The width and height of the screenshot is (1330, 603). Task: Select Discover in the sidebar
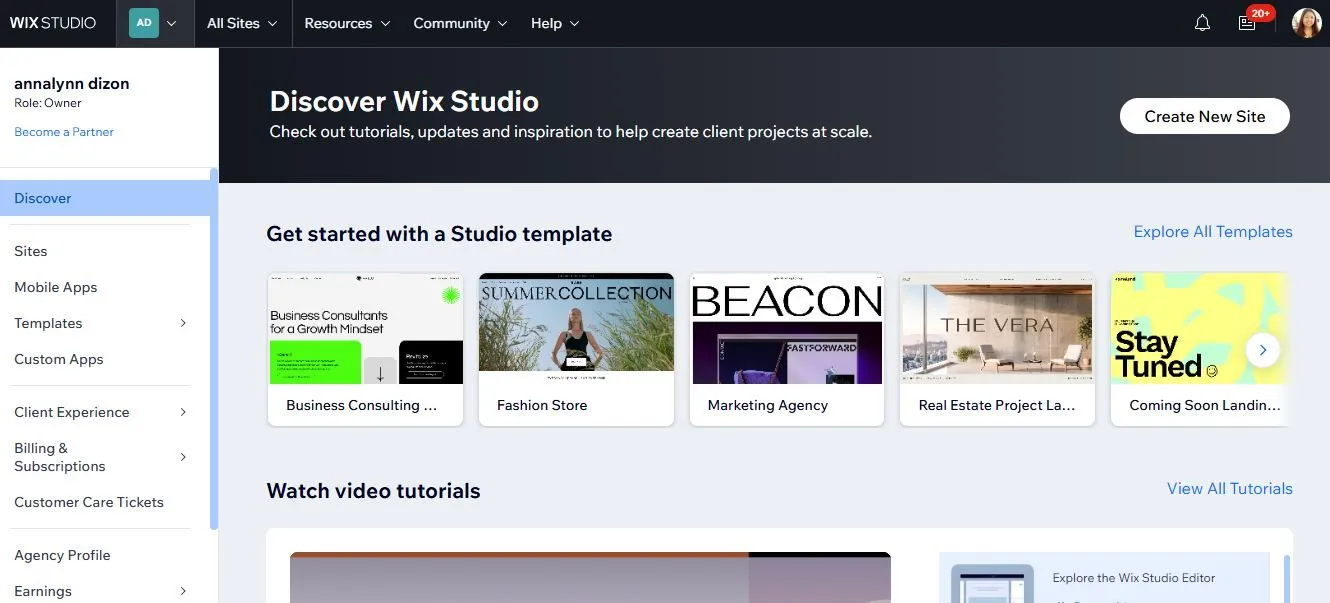(x=105, y=198)
